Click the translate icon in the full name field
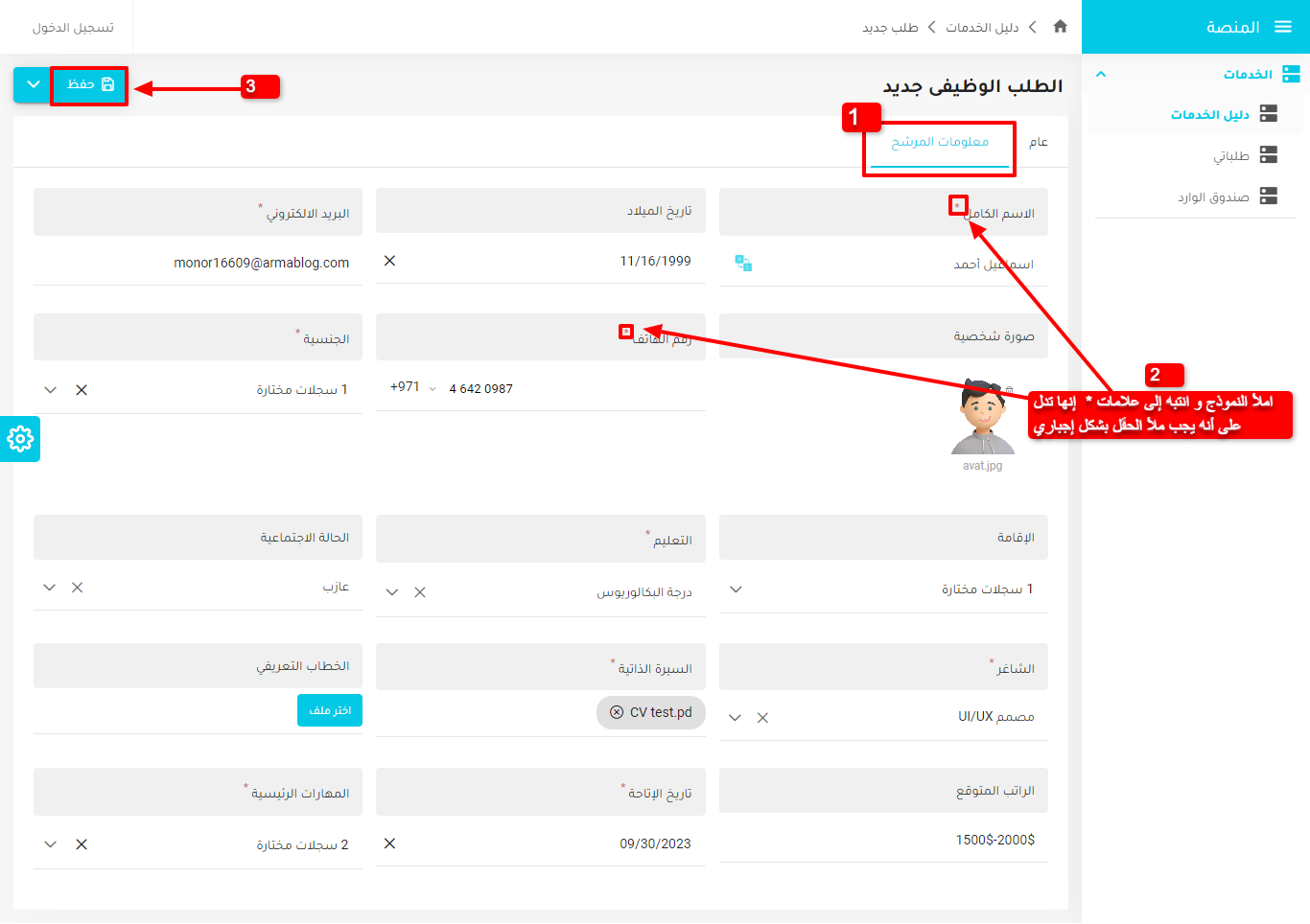This screenshot has width=1310, height=924. coord(743,263)
